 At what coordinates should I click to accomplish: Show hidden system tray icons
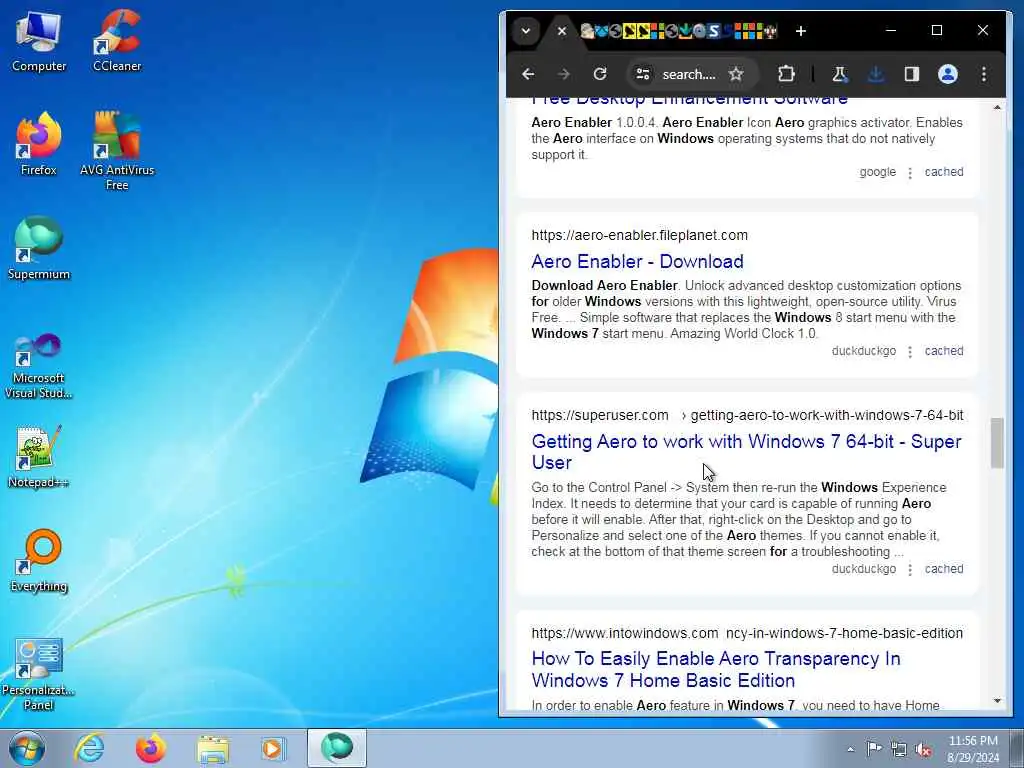point(850,749)
